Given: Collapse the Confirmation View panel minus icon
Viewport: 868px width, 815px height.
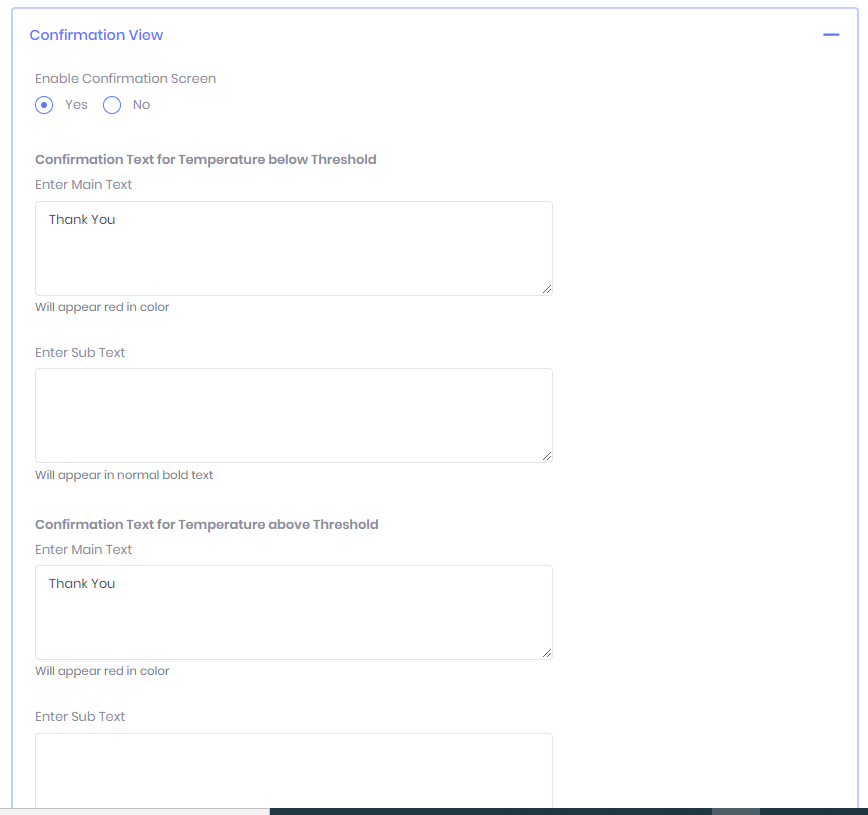Looking at the screenshot, I should coord(830,35).
